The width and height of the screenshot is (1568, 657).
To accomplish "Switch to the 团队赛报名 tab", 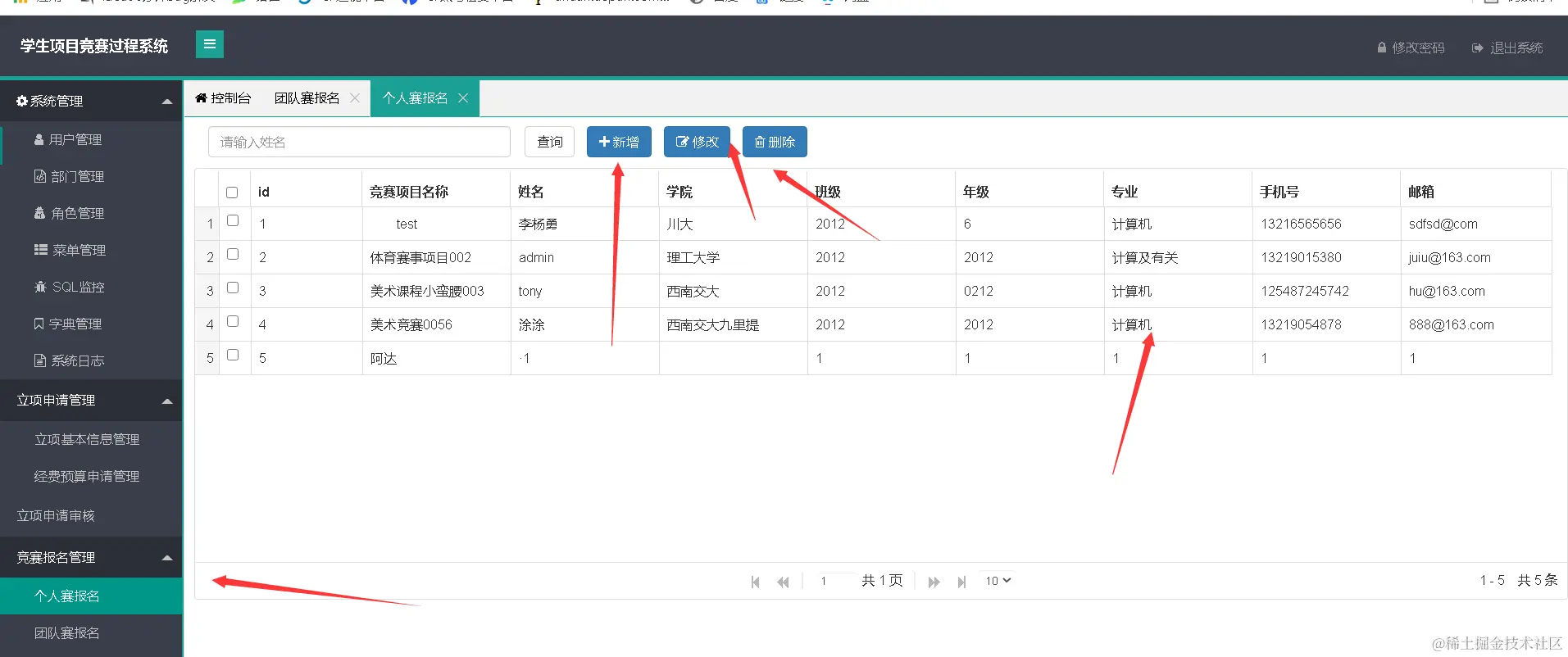I will point(307,98).
